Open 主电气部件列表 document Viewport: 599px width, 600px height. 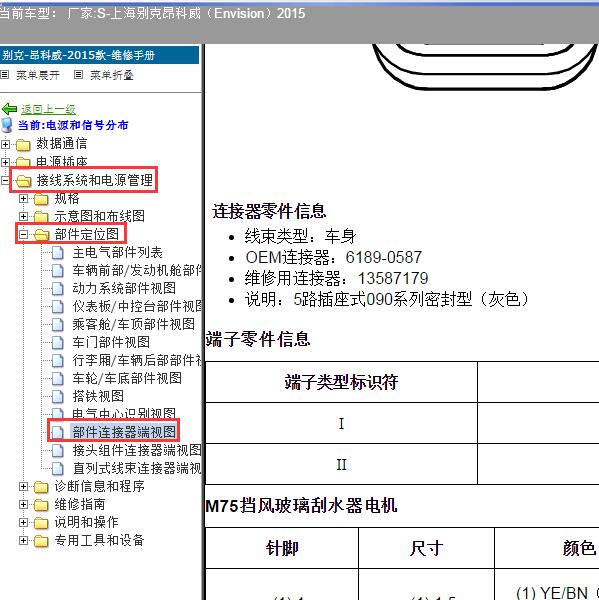coord(118,253)
